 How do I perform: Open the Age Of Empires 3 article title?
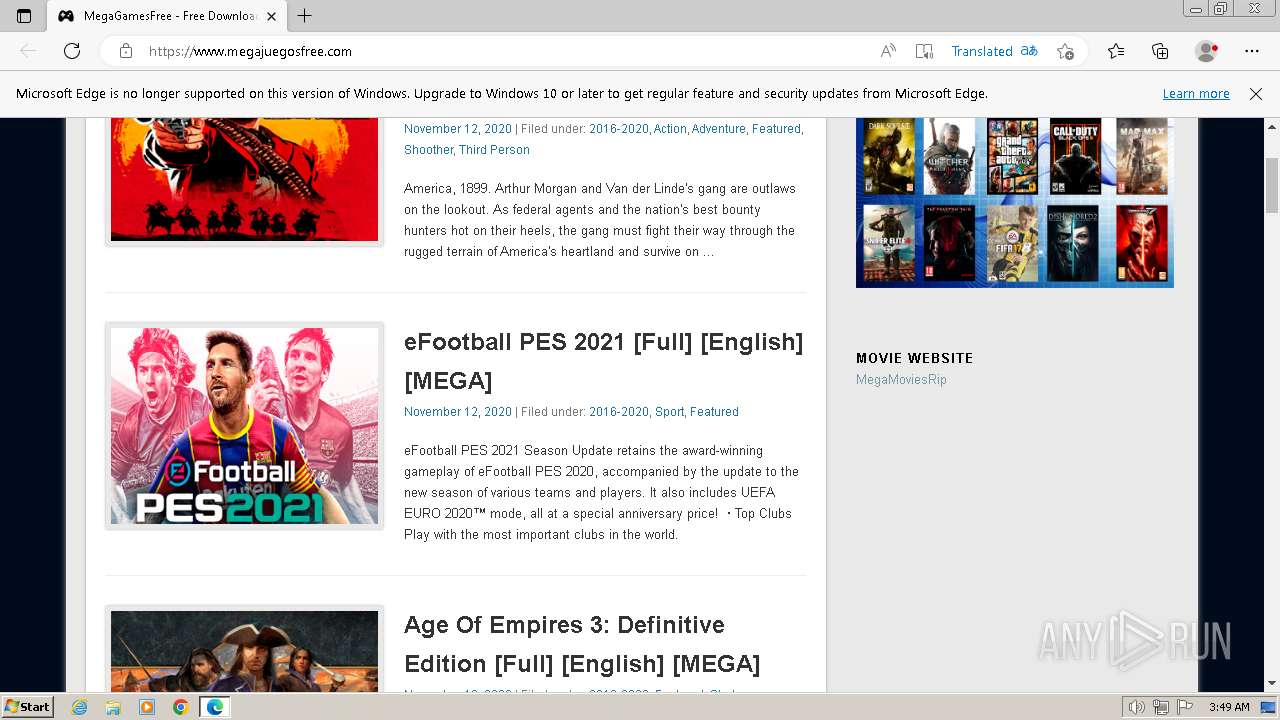pos(582,644)
